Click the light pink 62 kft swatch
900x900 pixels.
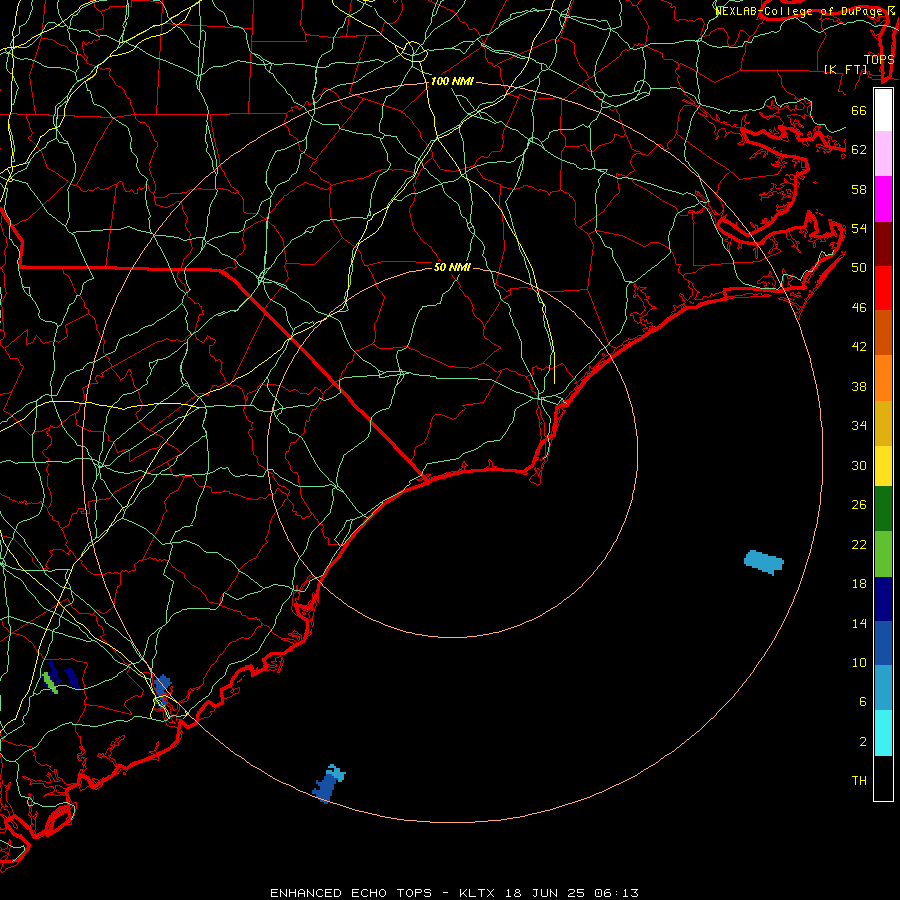[x=883, y=153]
